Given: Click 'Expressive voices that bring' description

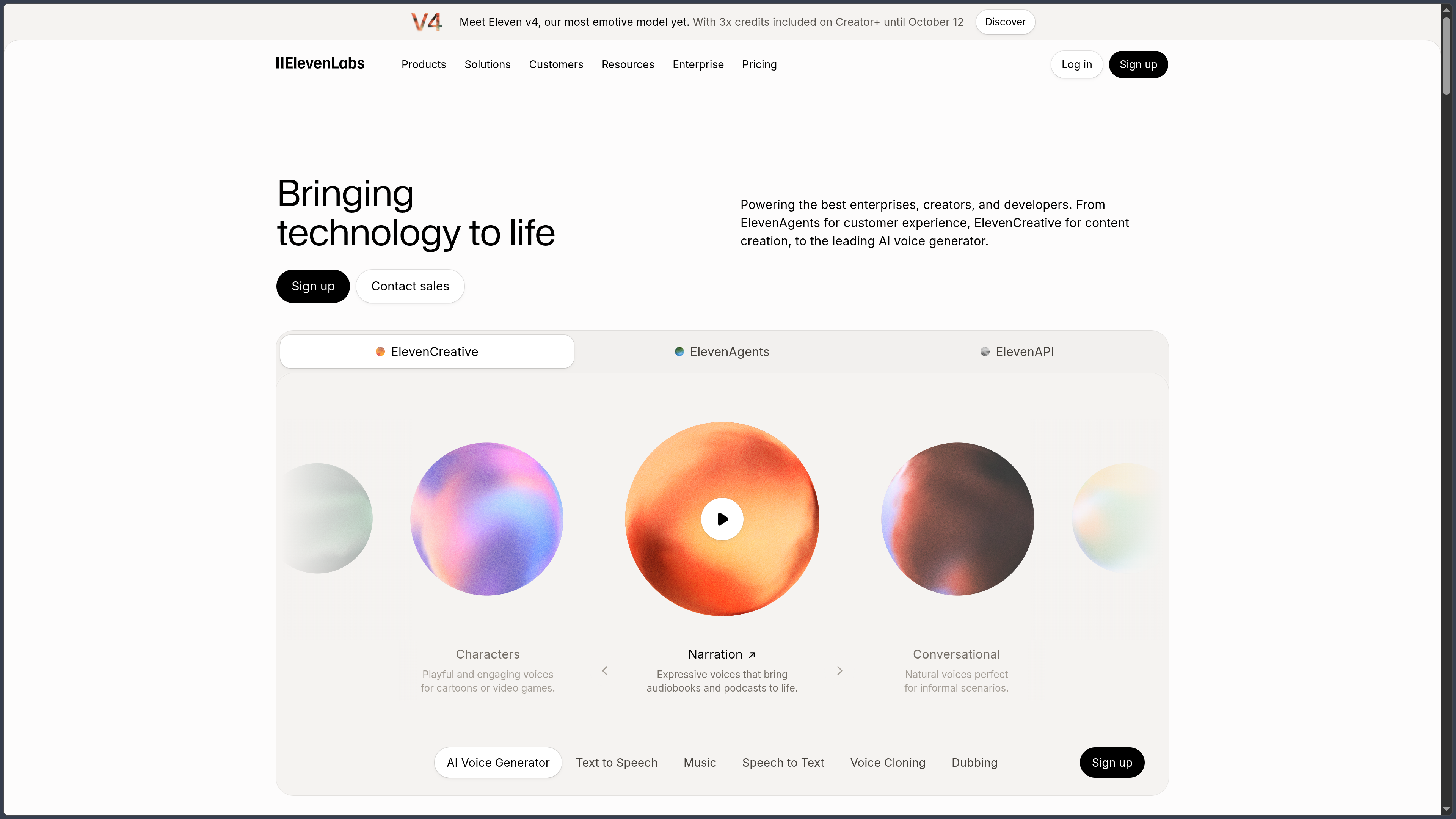Looking at the screenshot, I should (722, 681).
